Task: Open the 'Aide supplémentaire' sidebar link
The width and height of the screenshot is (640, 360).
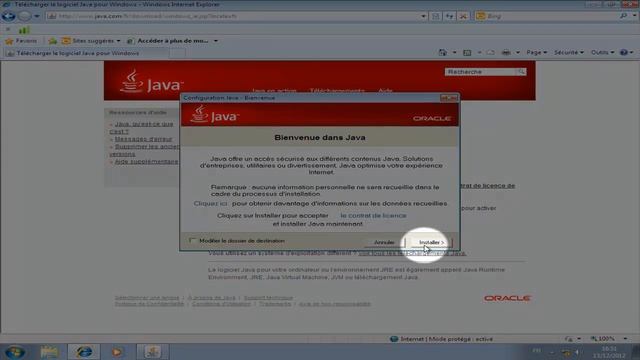Action: pos(146,162)
